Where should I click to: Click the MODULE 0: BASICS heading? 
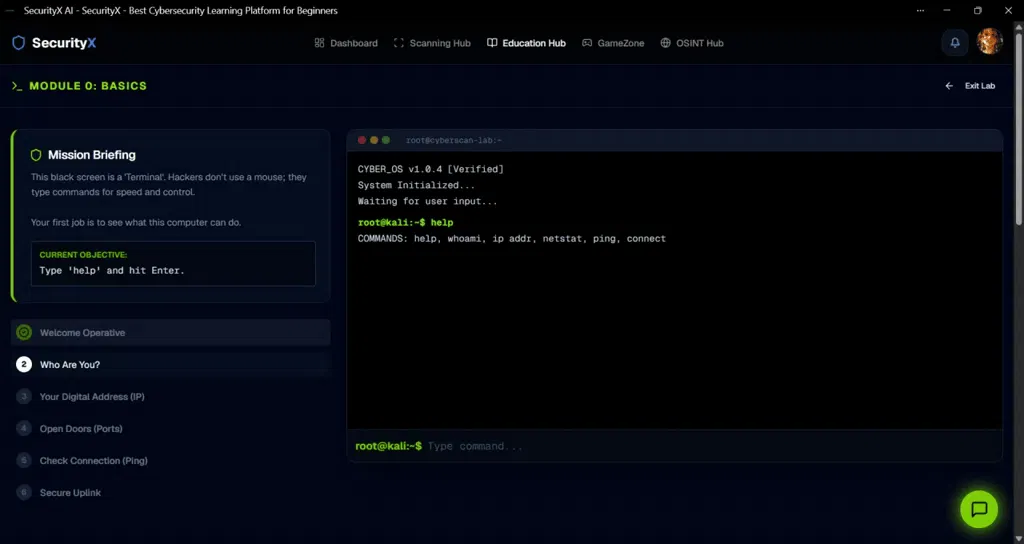coord(88,86)
